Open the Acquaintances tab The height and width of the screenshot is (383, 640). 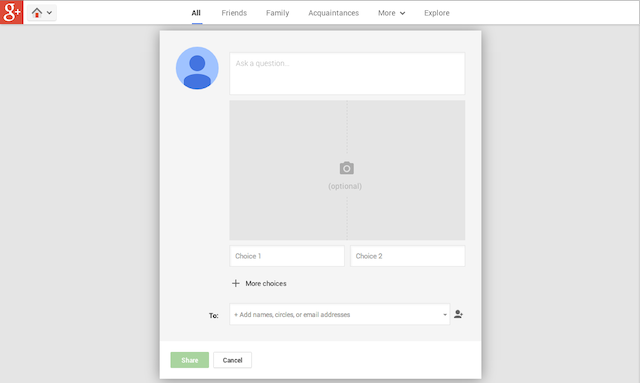point(333,13)
